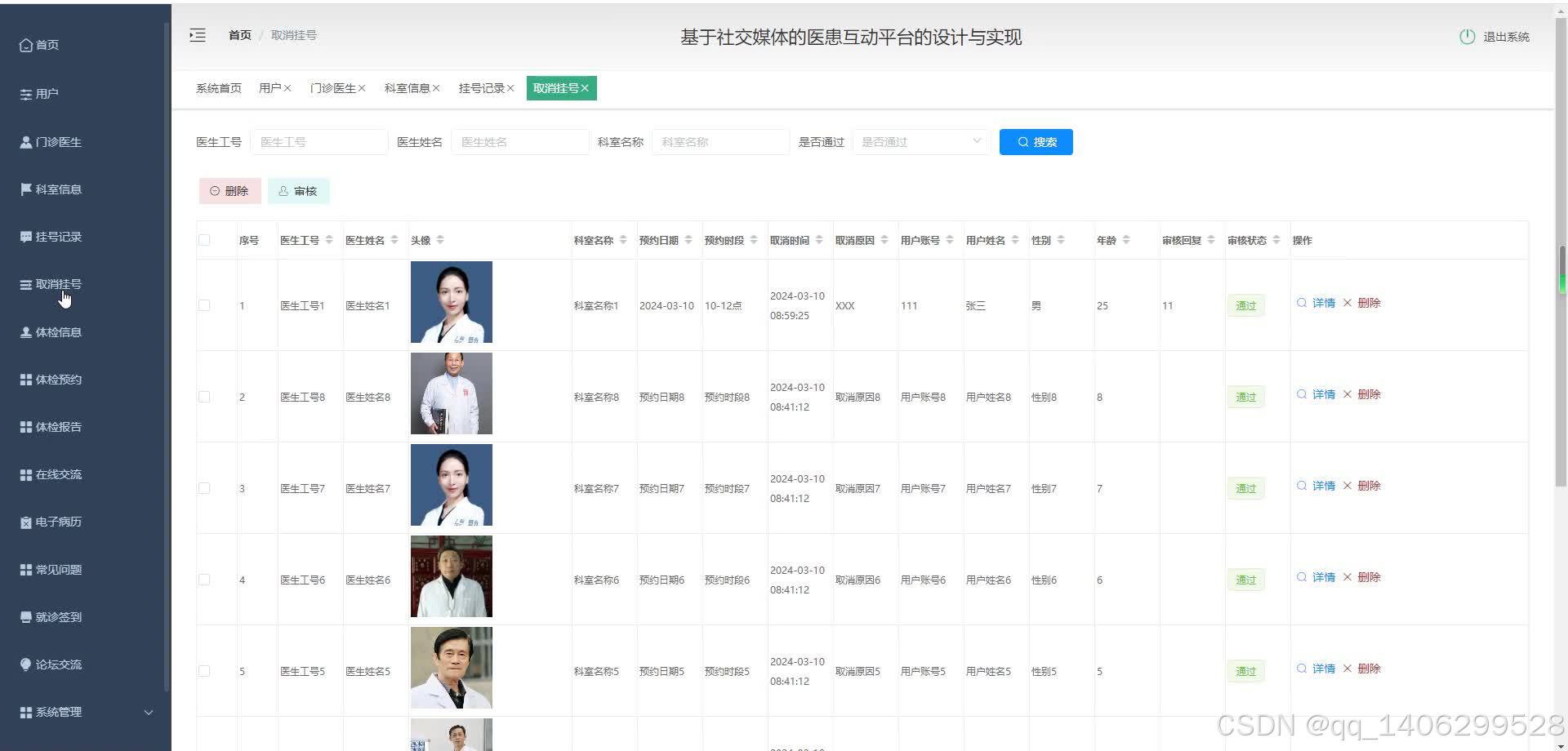The height and width of the screenshot is (751, 1568).
Task: Open 科室信息 in the sidebar
Action: (51, 189)
